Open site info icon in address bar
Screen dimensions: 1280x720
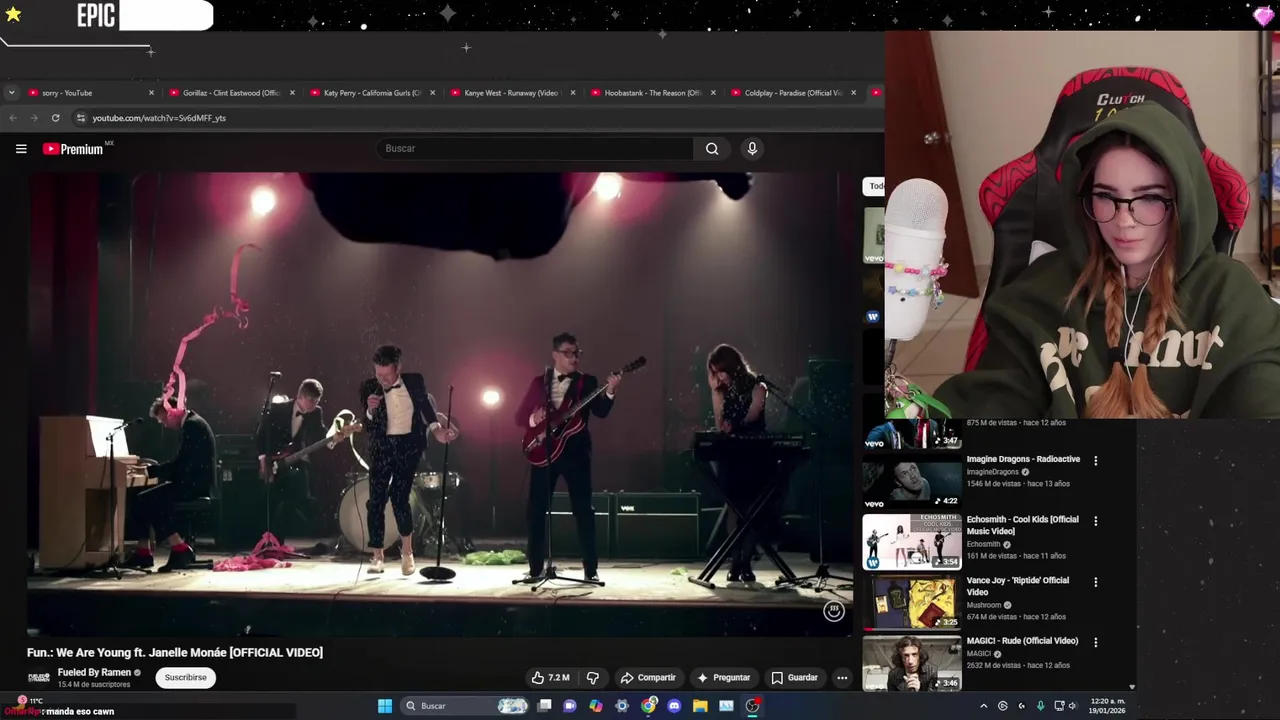[x=81, y=118]
